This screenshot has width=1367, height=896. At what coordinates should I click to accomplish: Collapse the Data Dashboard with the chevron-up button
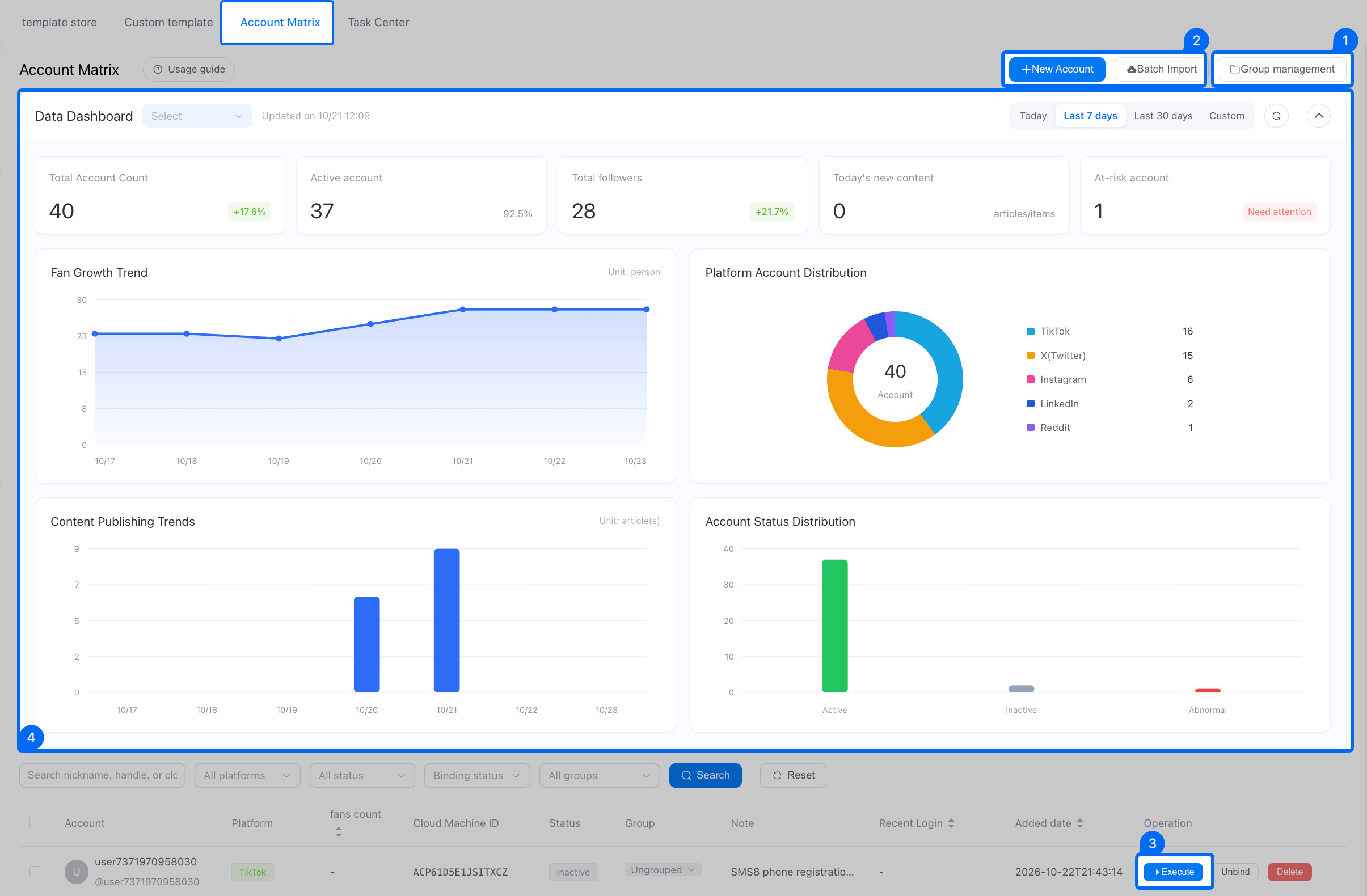(x=1318, y=116)
